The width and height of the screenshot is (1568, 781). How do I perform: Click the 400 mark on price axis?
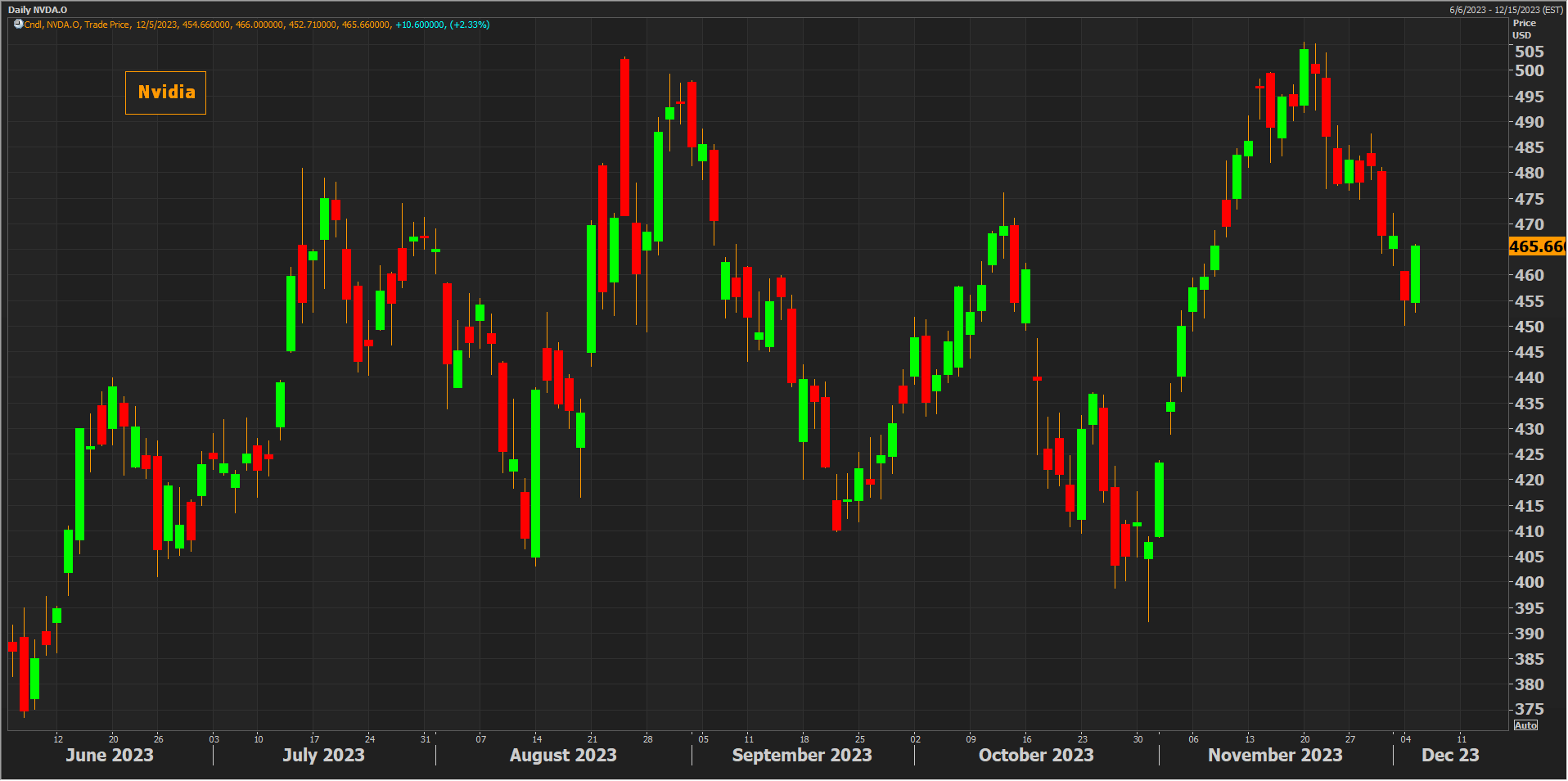pos(1529,583)
